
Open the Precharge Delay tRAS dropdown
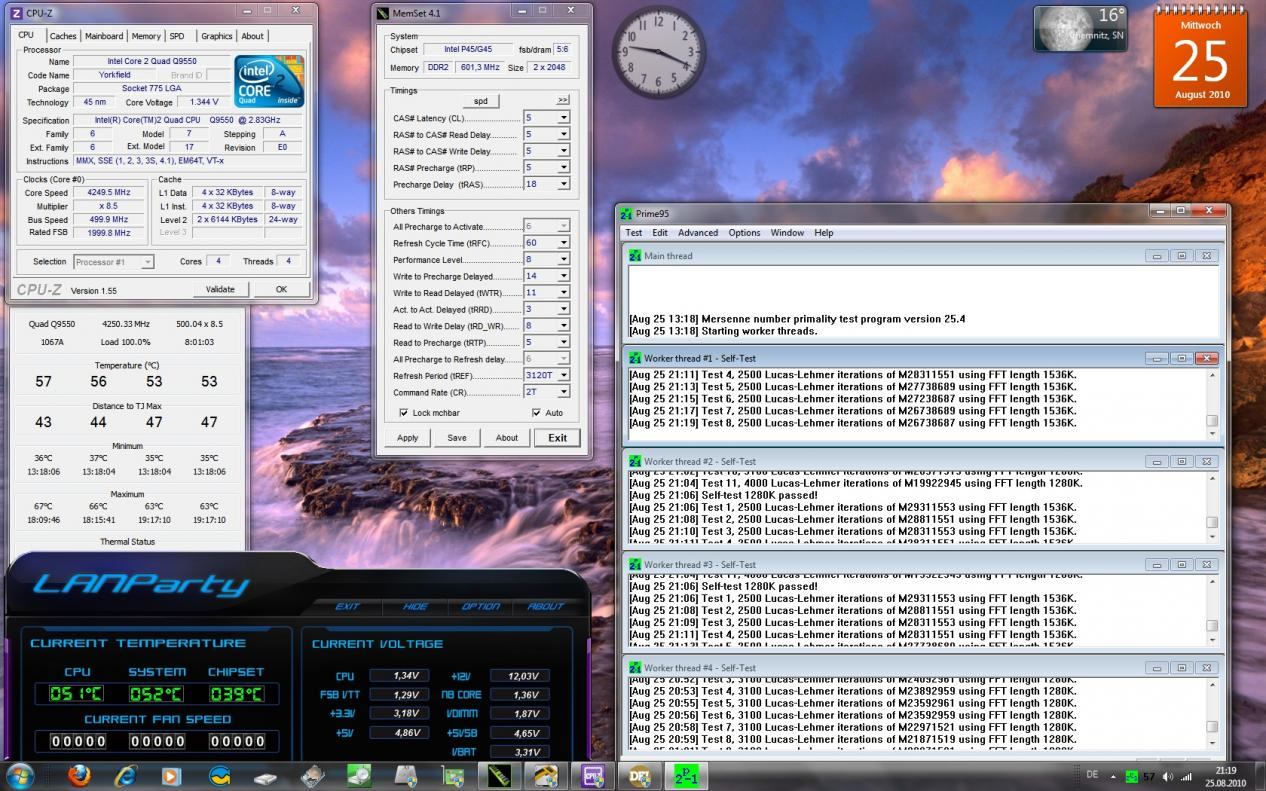563,184
